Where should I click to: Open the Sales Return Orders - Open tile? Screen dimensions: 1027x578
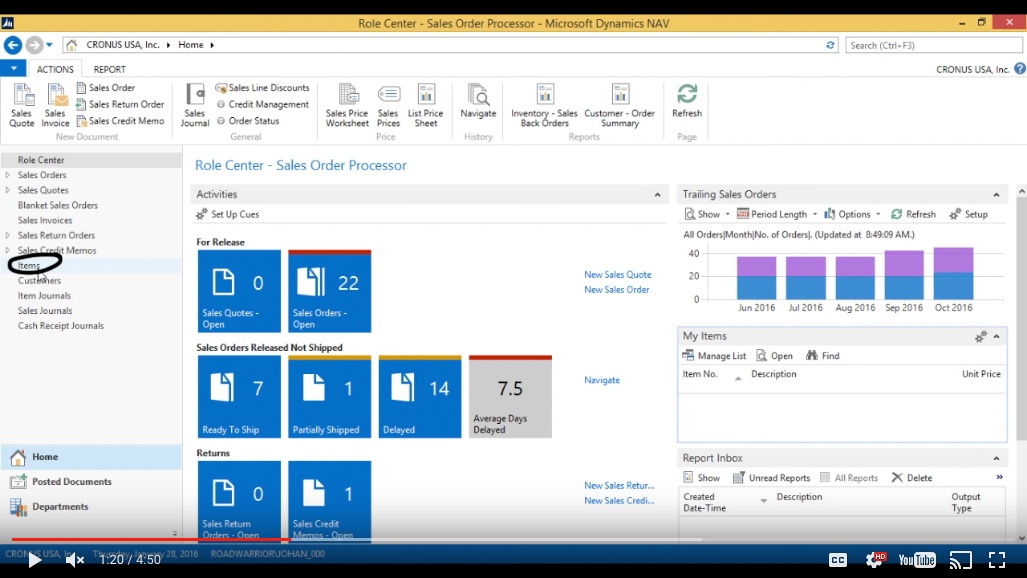(239, 501)
